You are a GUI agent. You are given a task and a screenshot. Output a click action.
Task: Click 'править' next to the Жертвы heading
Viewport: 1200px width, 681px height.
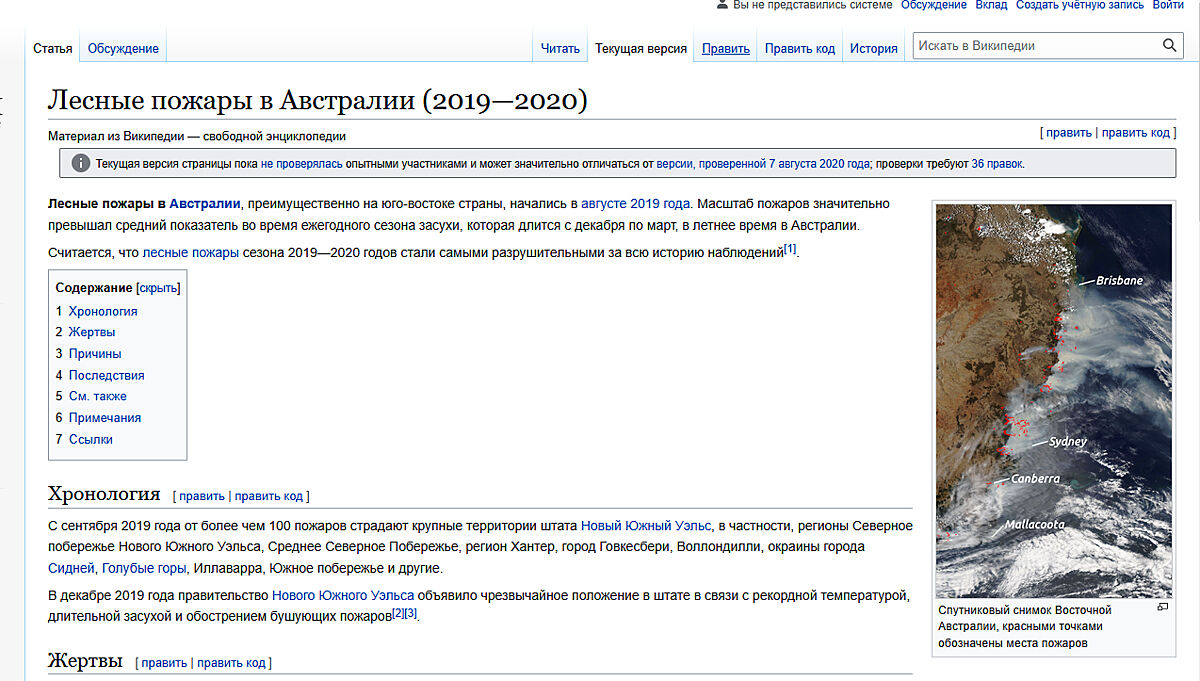pos(164,662)
